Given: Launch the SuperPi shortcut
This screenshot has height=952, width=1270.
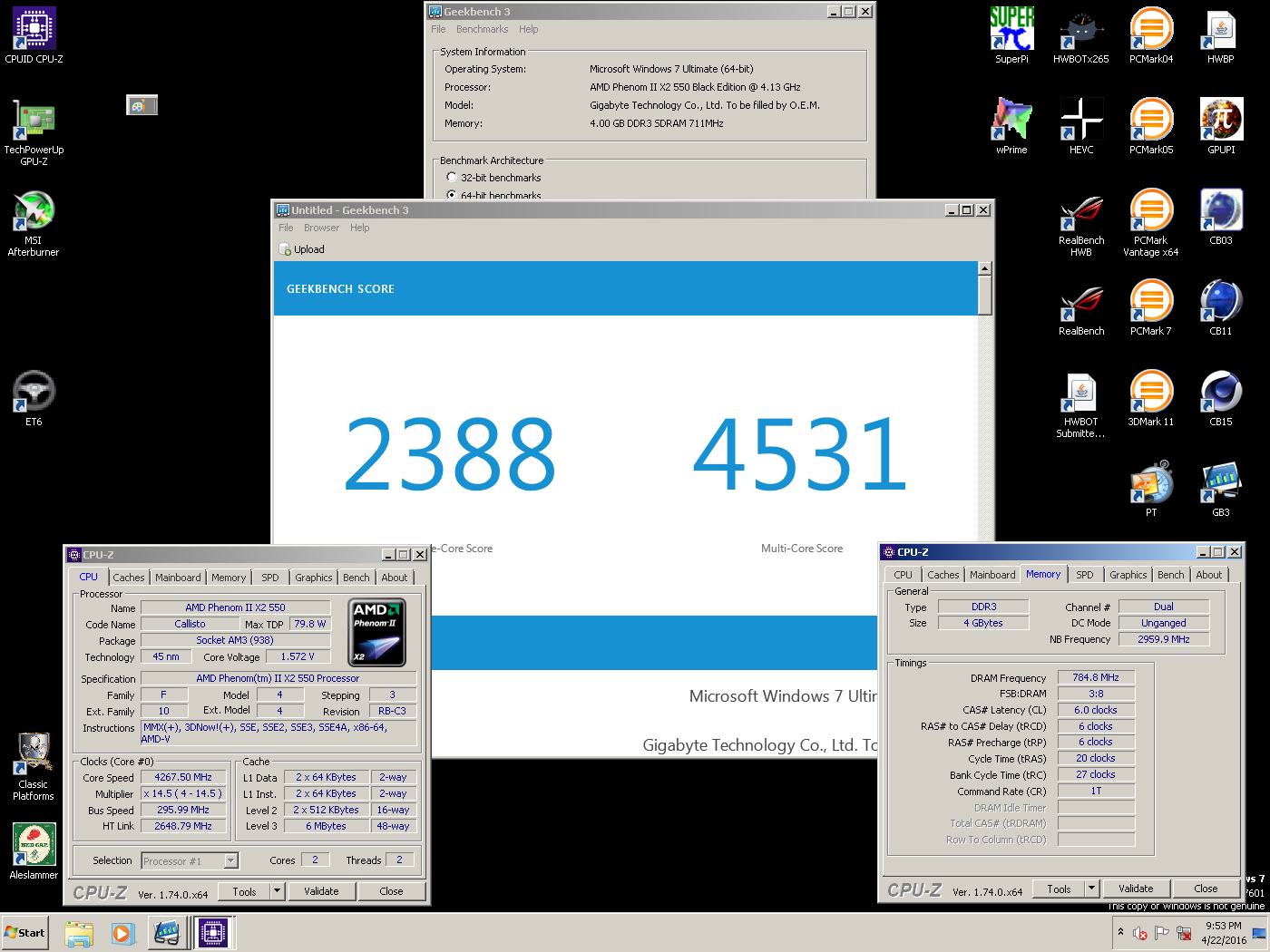Looking at the screenshot, I should [1011, 35].
